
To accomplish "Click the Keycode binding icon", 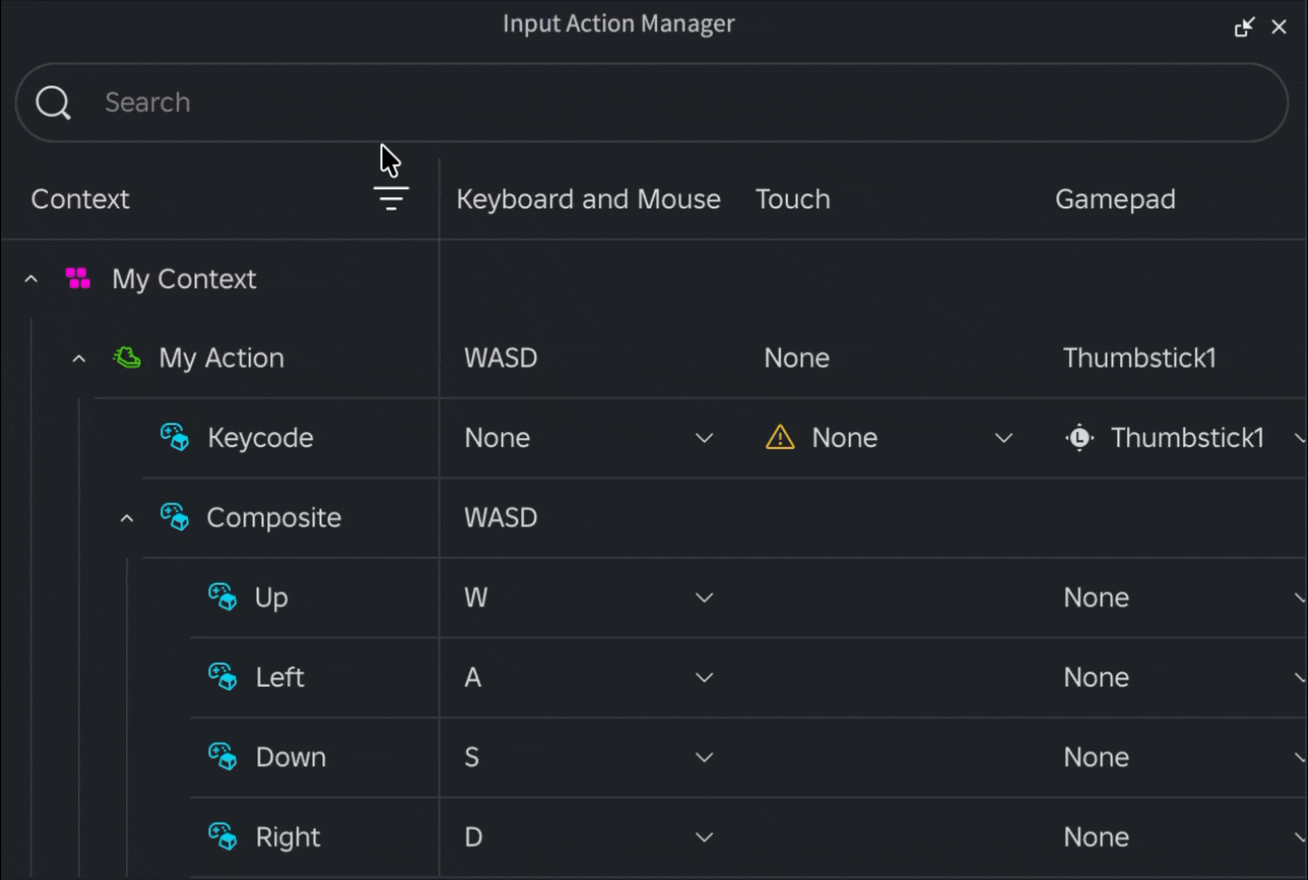I will 175,437.
